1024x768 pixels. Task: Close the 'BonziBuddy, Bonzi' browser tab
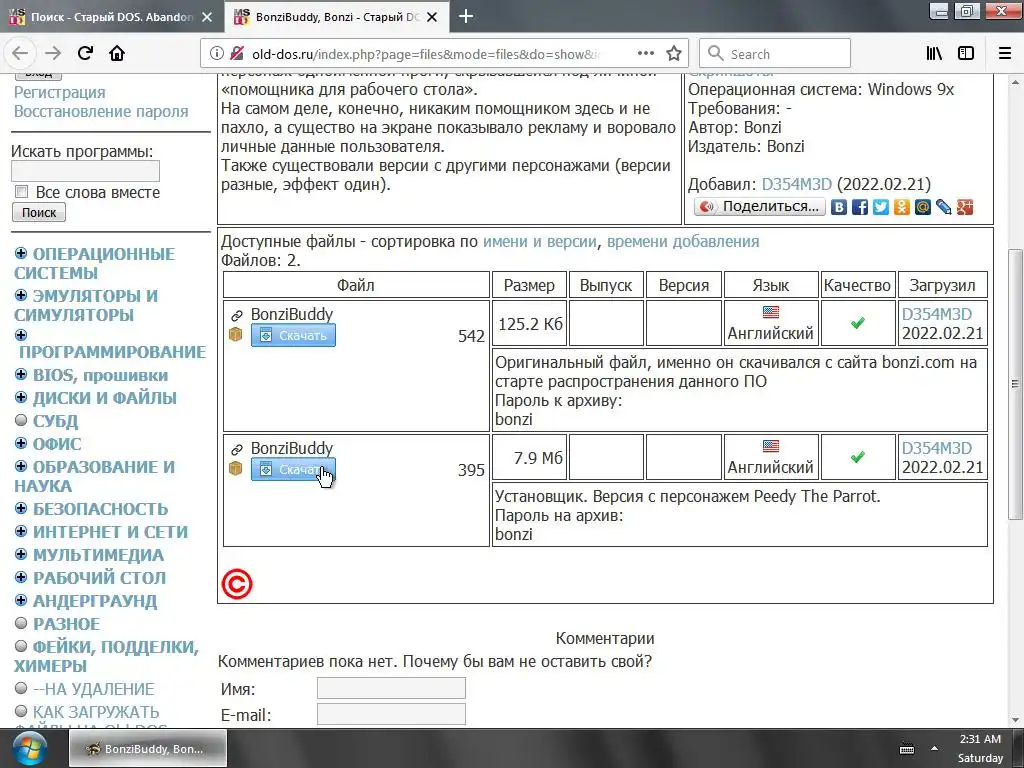(x=432, y=17)
